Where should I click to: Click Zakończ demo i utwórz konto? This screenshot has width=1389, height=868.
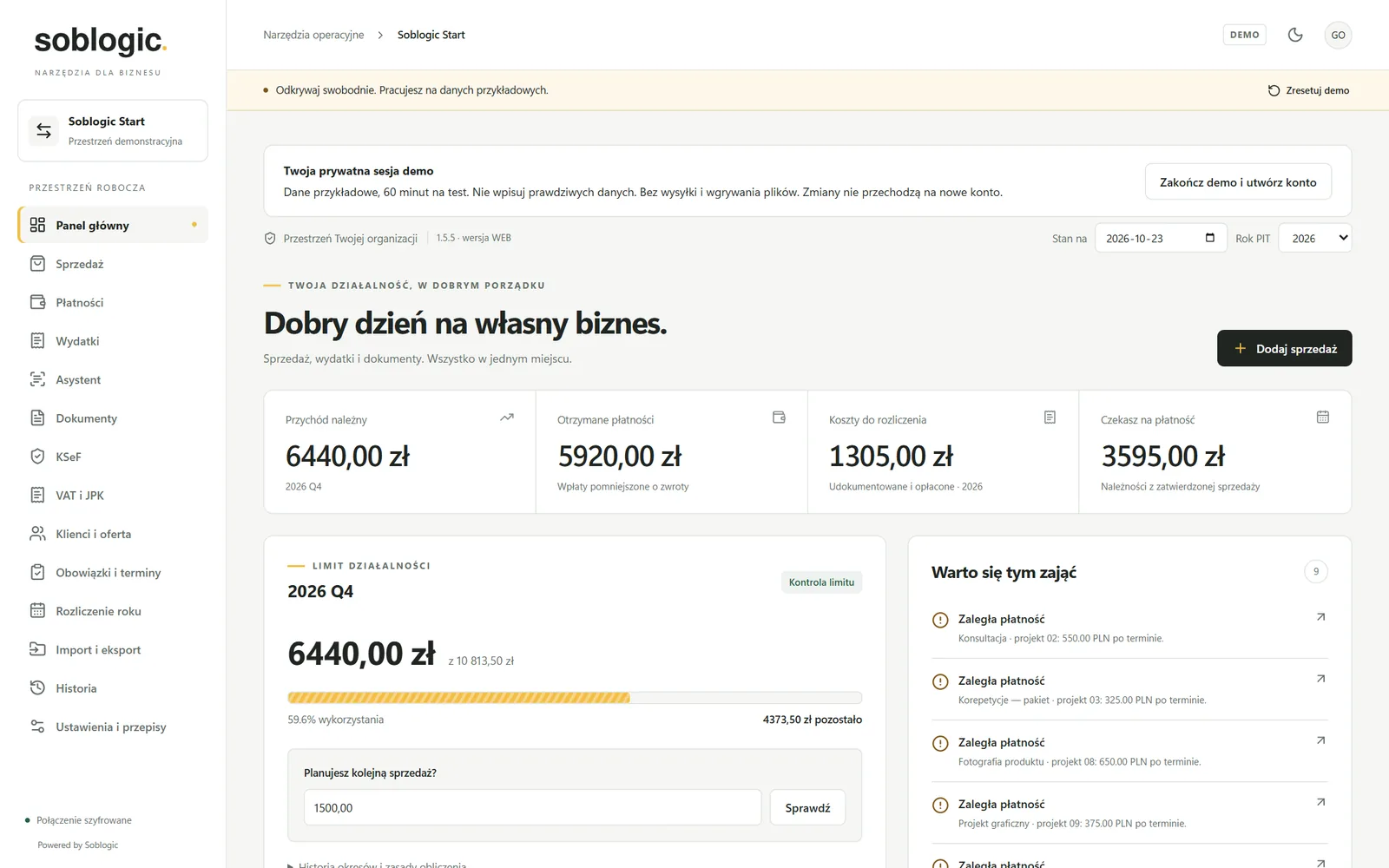(1238, 181)
